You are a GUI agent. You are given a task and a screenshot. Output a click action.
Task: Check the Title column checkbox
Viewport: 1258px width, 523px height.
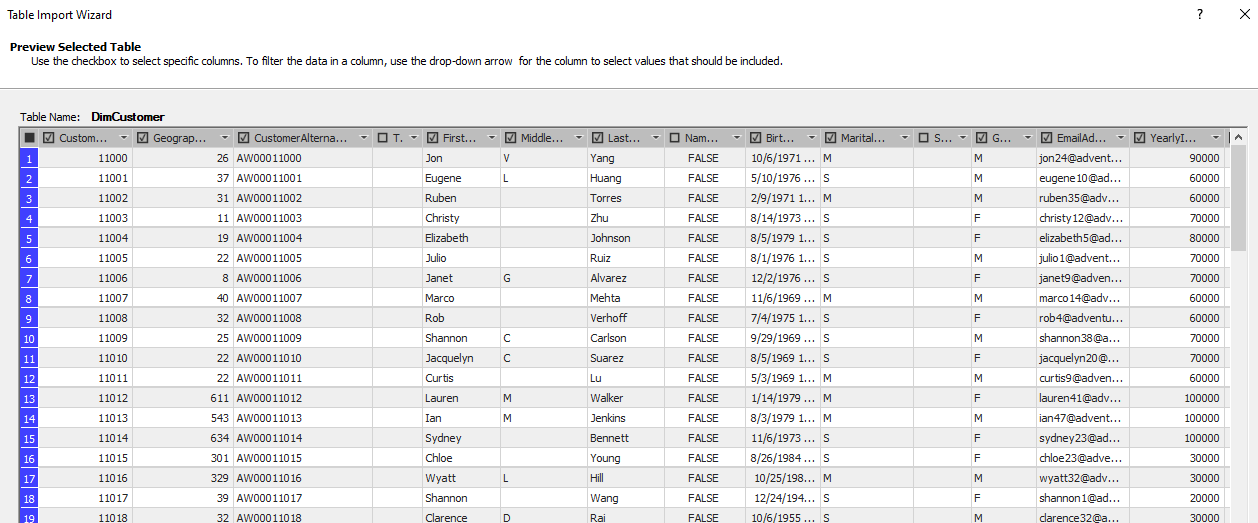tap(382, 138)
